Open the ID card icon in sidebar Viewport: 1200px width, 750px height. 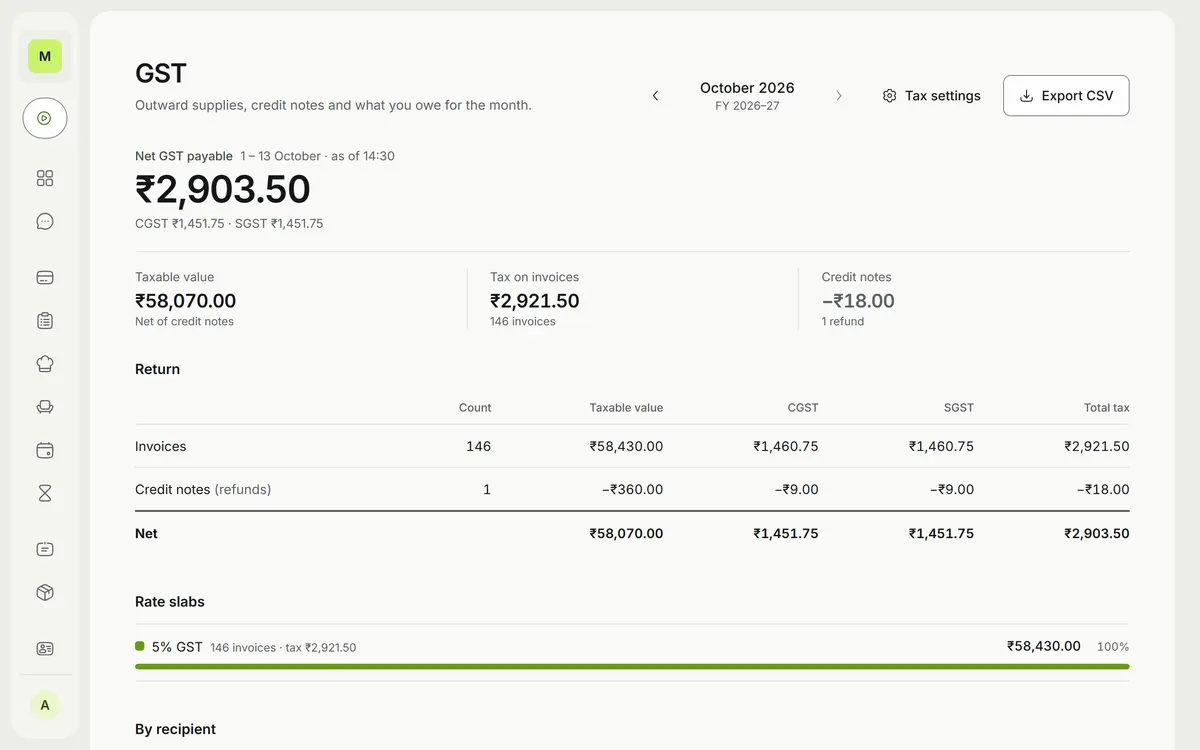(45, 648)
